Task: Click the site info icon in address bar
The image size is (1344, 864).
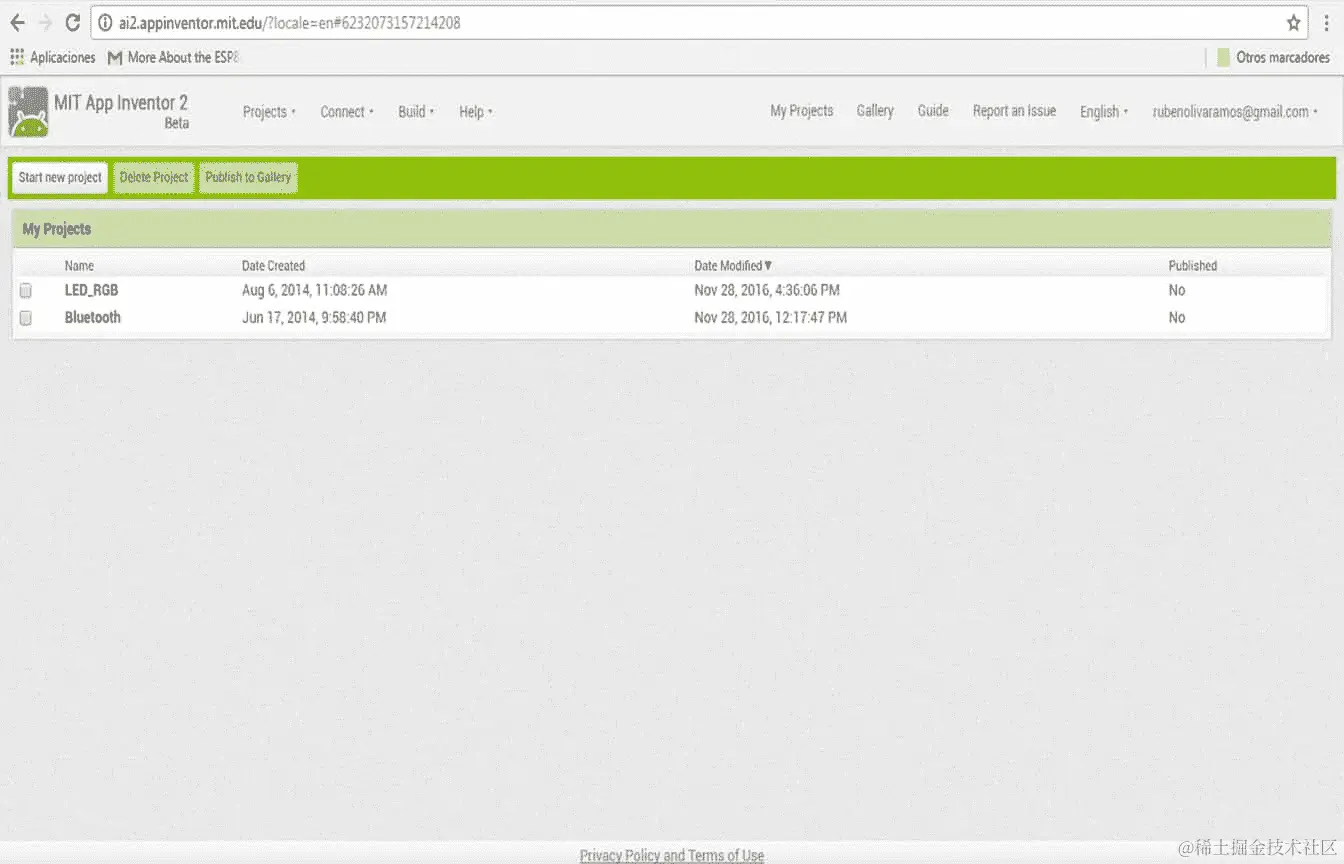Action: click(105, 22)
